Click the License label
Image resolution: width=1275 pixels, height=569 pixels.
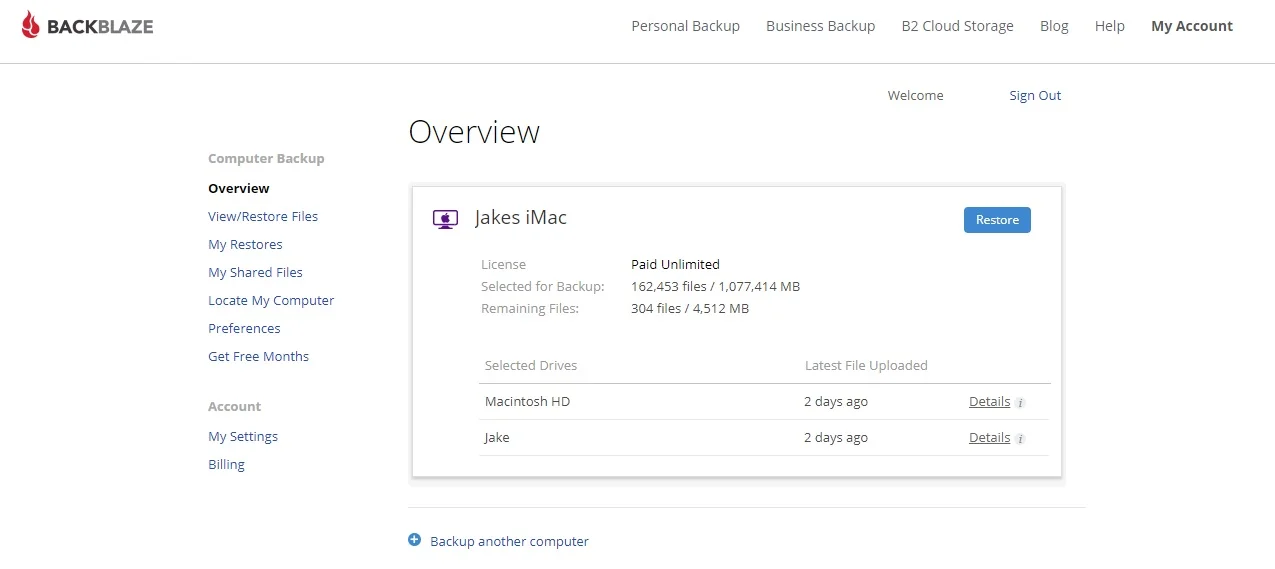tap(503, 264)
